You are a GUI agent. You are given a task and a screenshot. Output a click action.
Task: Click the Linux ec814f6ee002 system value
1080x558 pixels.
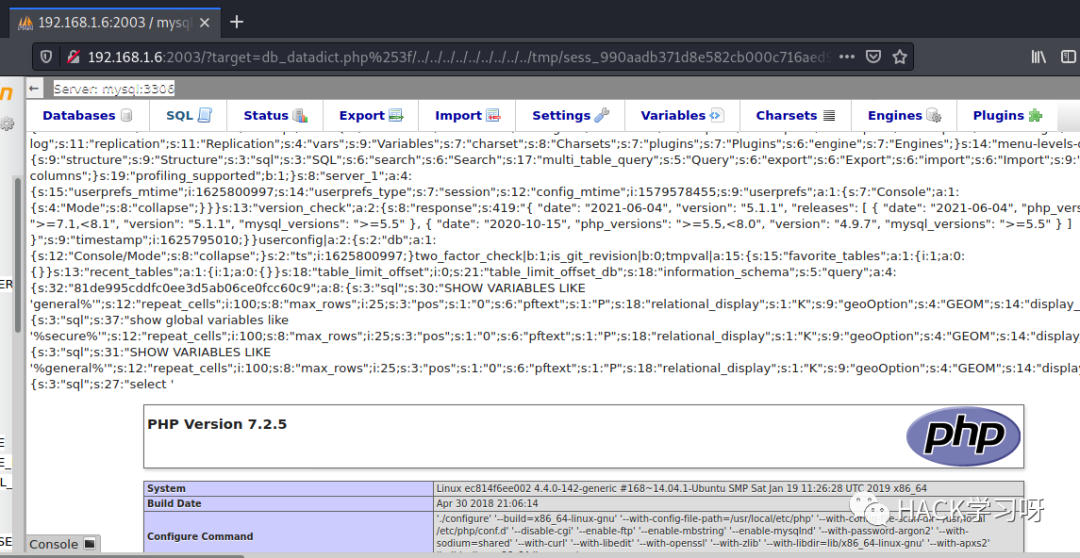681,488
